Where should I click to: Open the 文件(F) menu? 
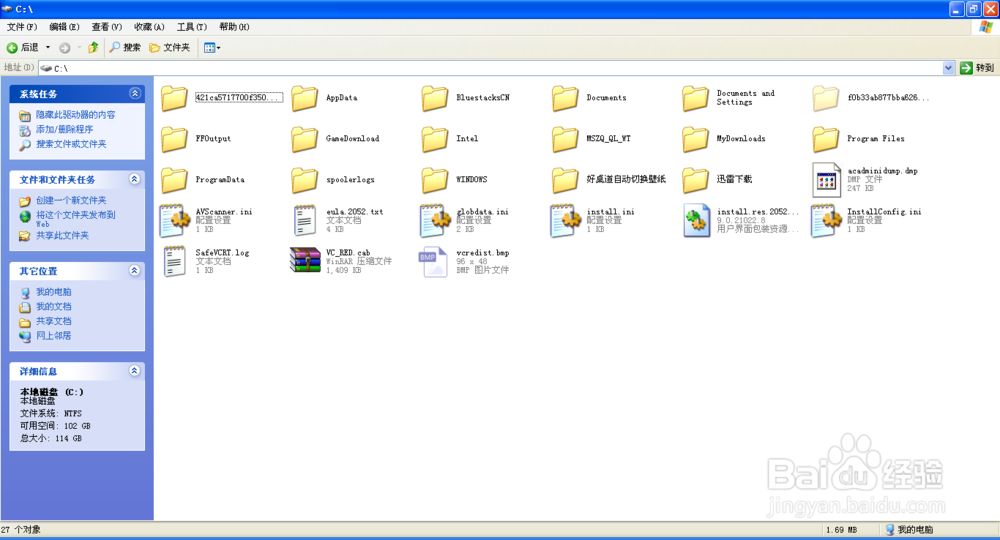coord(22,27)
